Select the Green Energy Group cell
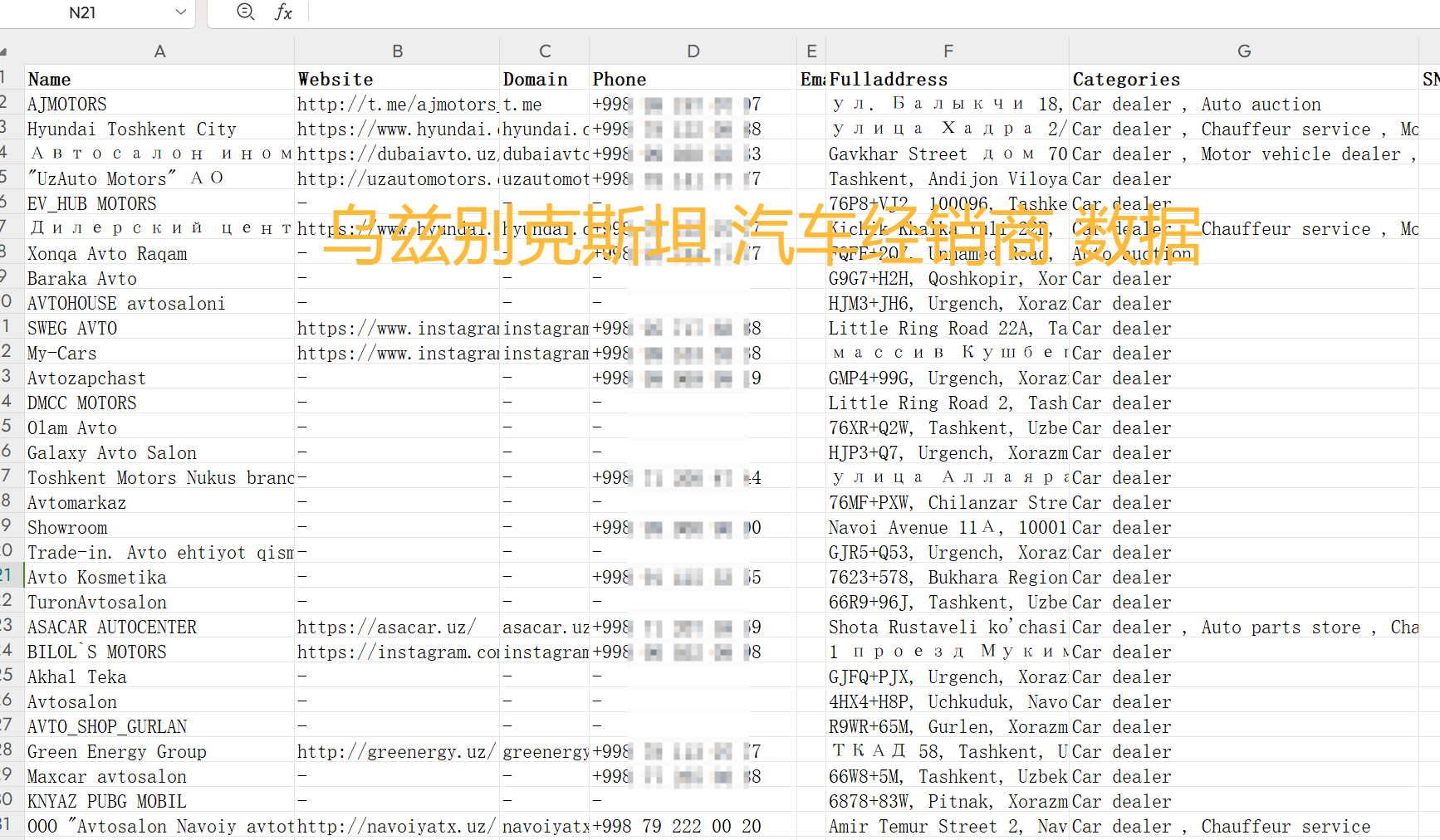This screenshot has width=1440, height=840. [x=159, y=751]
